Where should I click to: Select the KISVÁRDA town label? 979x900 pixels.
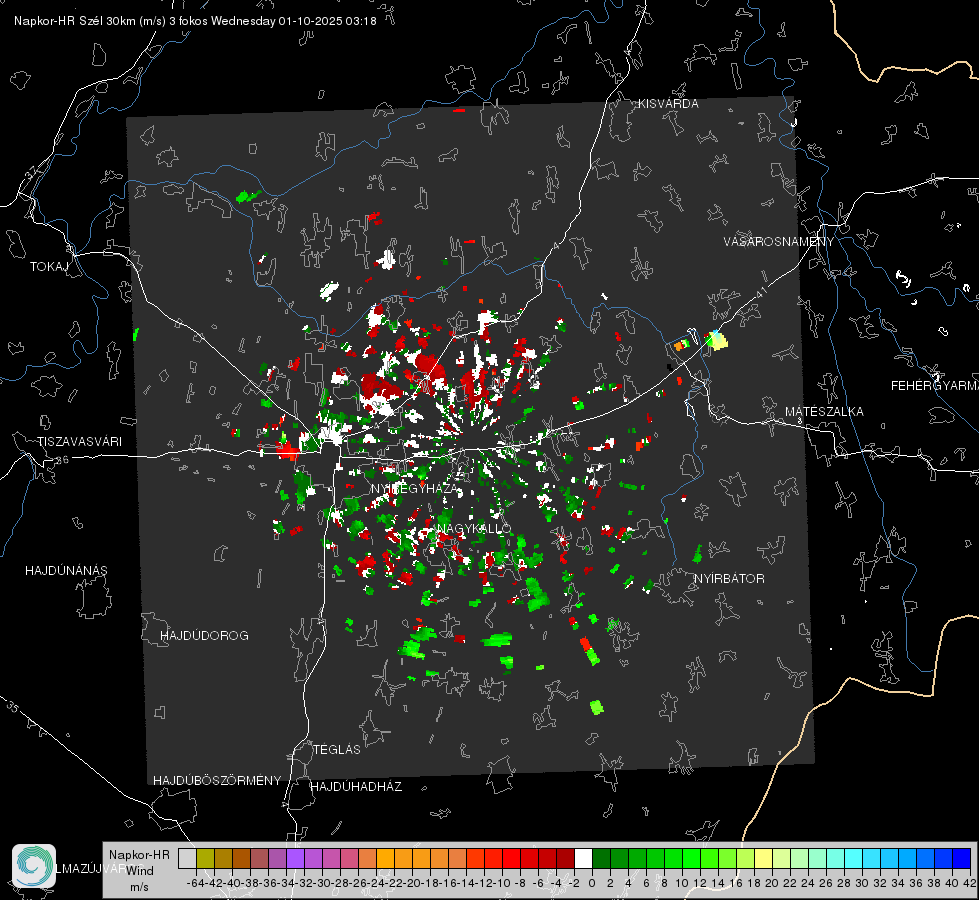click(668, 104)
